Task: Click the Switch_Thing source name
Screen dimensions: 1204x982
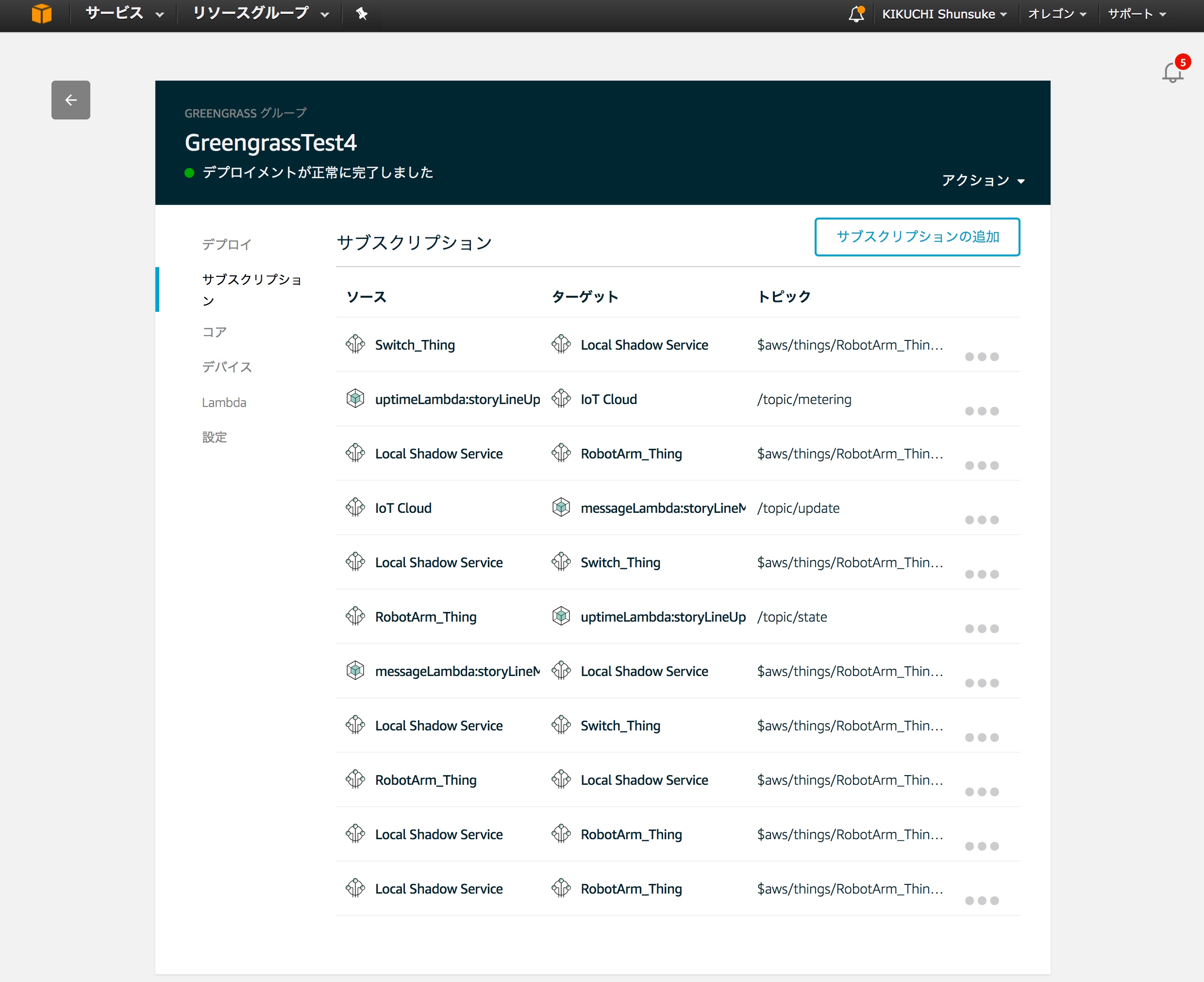Action: (x=415, y=345)
